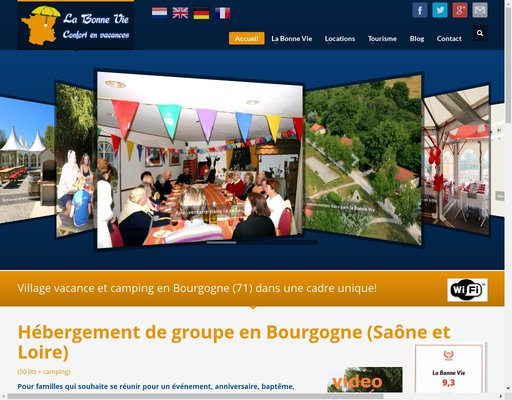Open the Contact page link
Screen dimensions: 512x400
(x=449, y=39)
